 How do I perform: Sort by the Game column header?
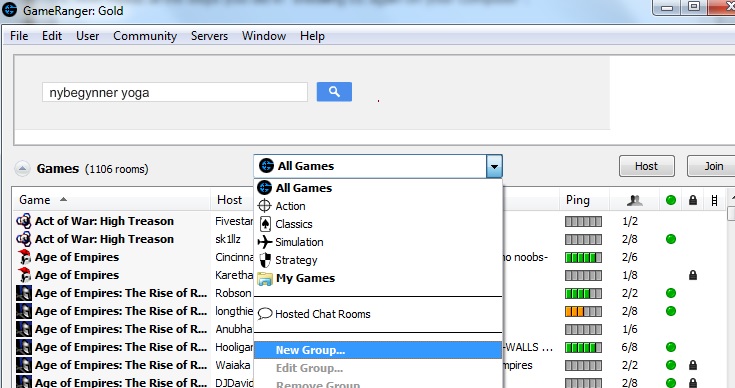(111, 200)
